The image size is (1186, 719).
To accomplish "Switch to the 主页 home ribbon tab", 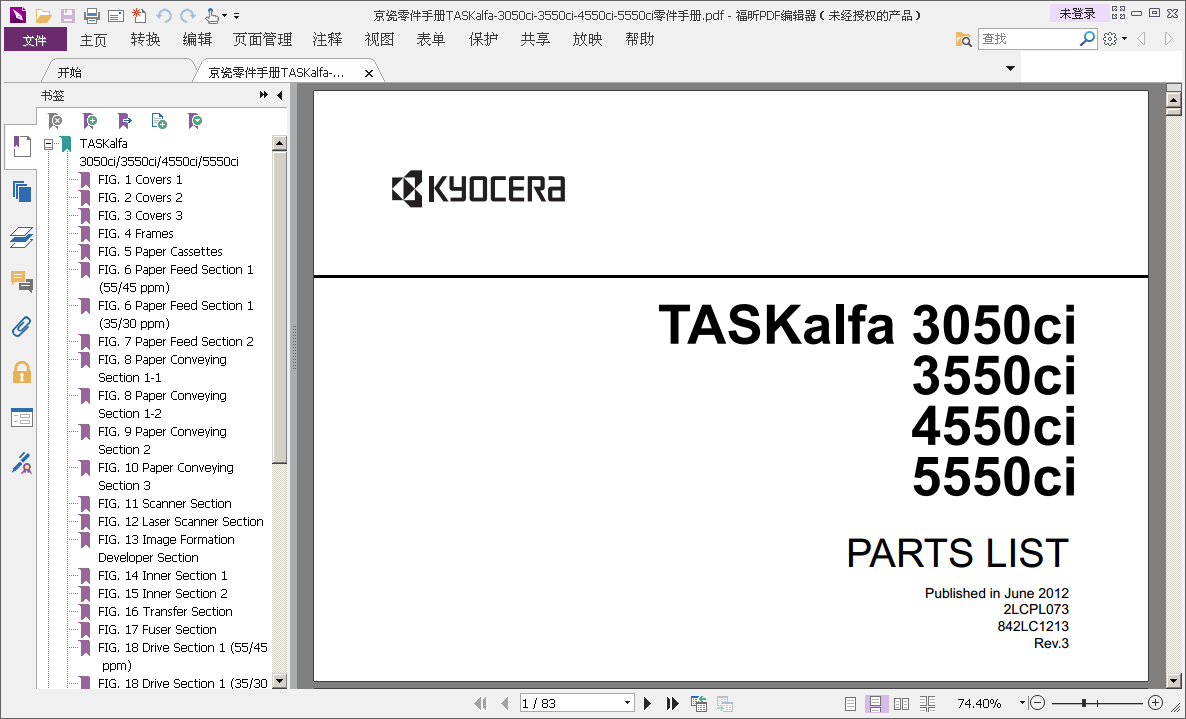I will (94, 40).
